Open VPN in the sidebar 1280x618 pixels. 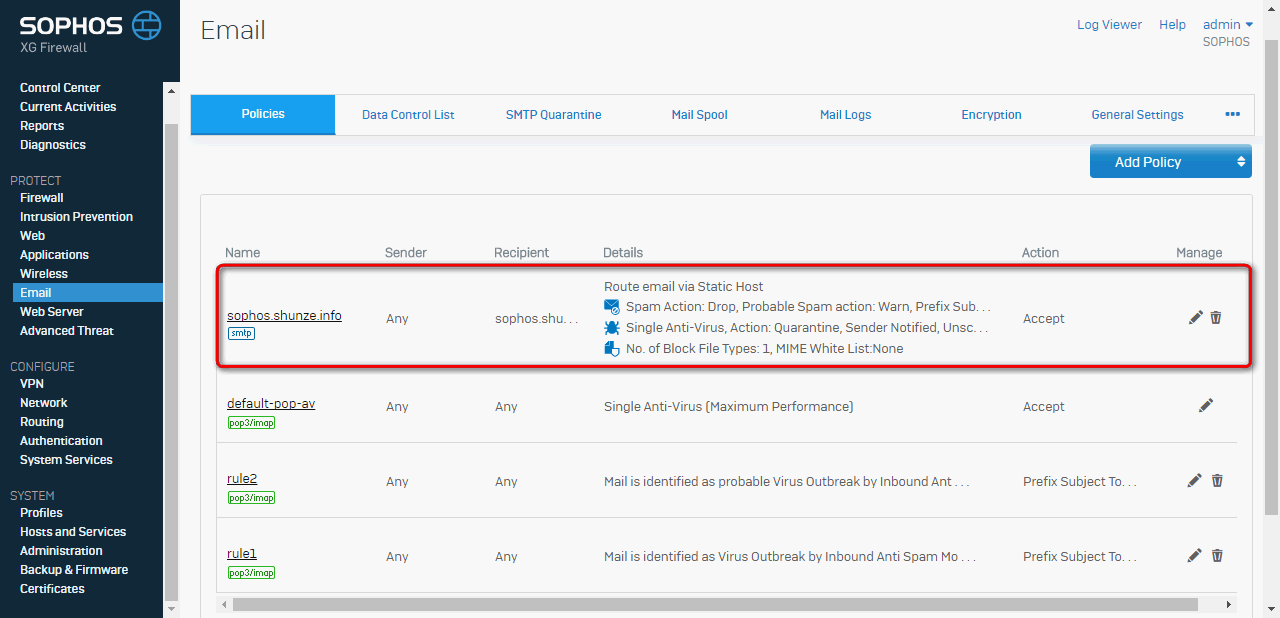[32, 384]
